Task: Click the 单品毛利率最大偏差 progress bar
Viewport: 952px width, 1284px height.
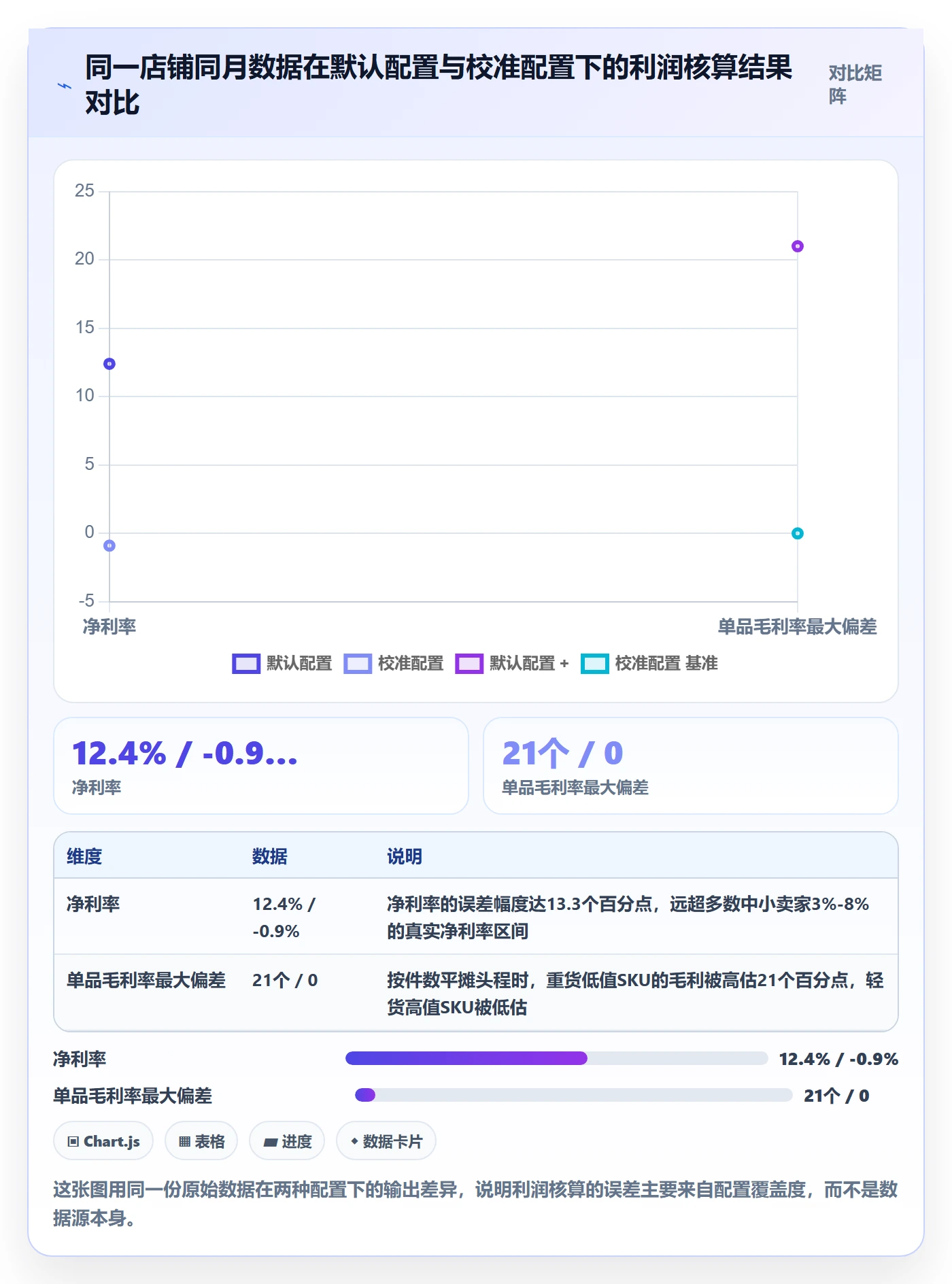Action: [573, 1095]
